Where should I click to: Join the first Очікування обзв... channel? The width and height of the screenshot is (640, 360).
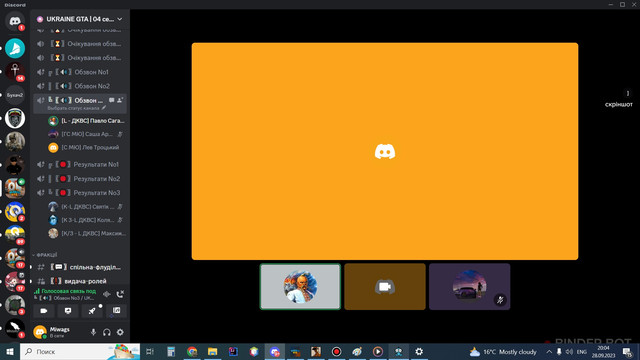coord(80,44)
